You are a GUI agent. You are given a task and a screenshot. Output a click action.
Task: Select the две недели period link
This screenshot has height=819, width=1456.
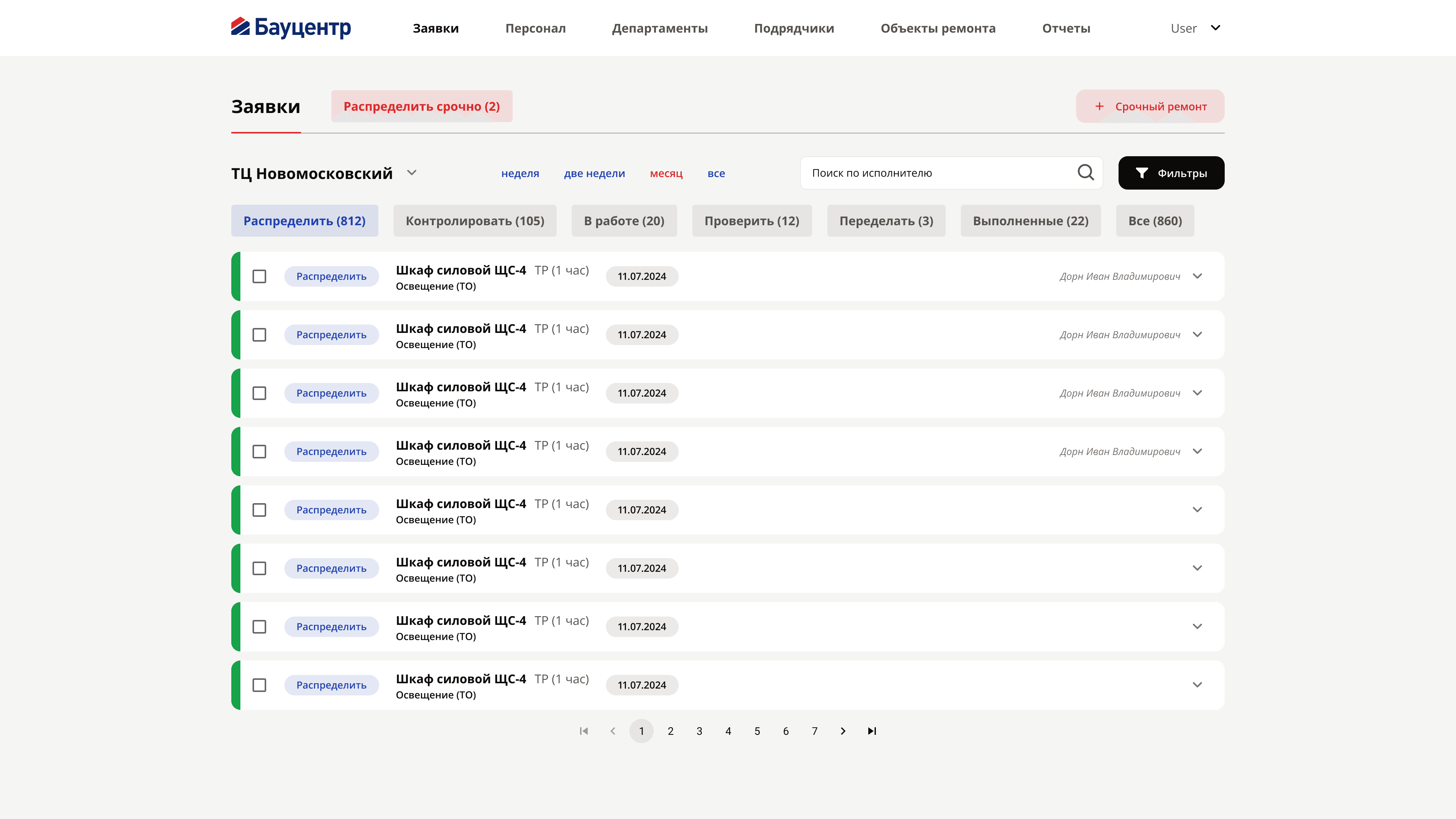tap(594, 174)
